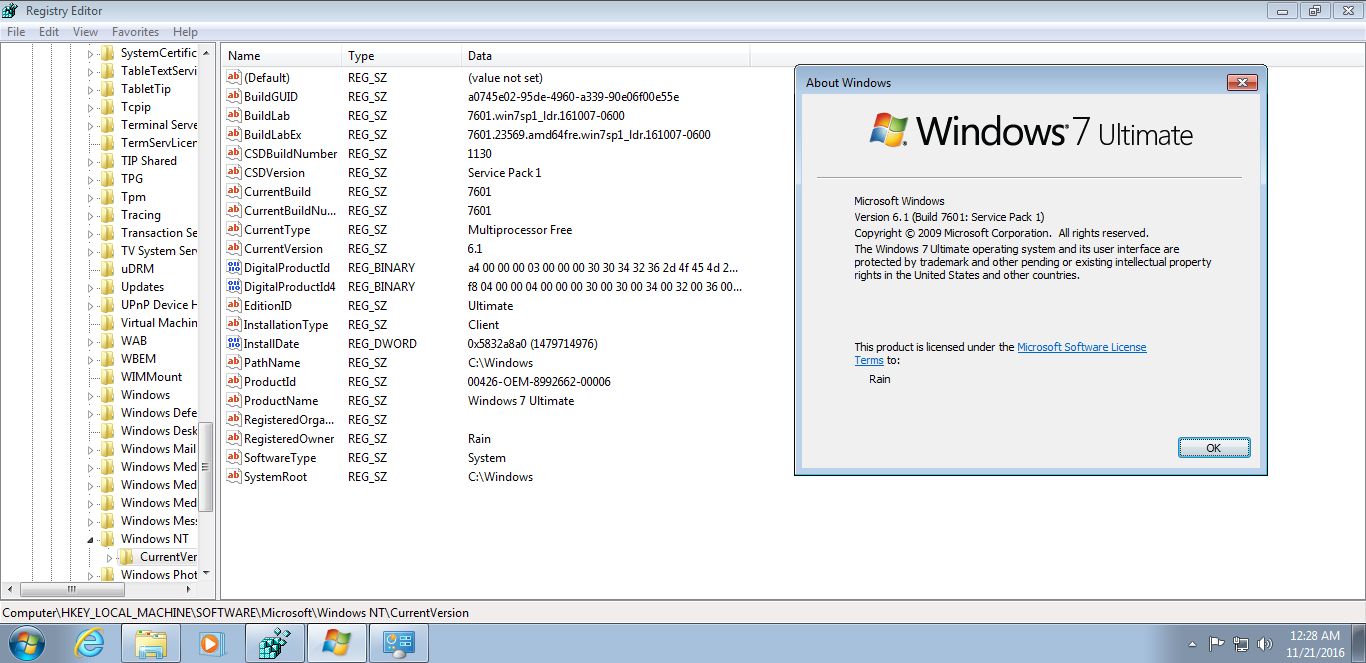The image size is (1366, 663).
Task: Click the Type column header
Action: pos(403,56)
